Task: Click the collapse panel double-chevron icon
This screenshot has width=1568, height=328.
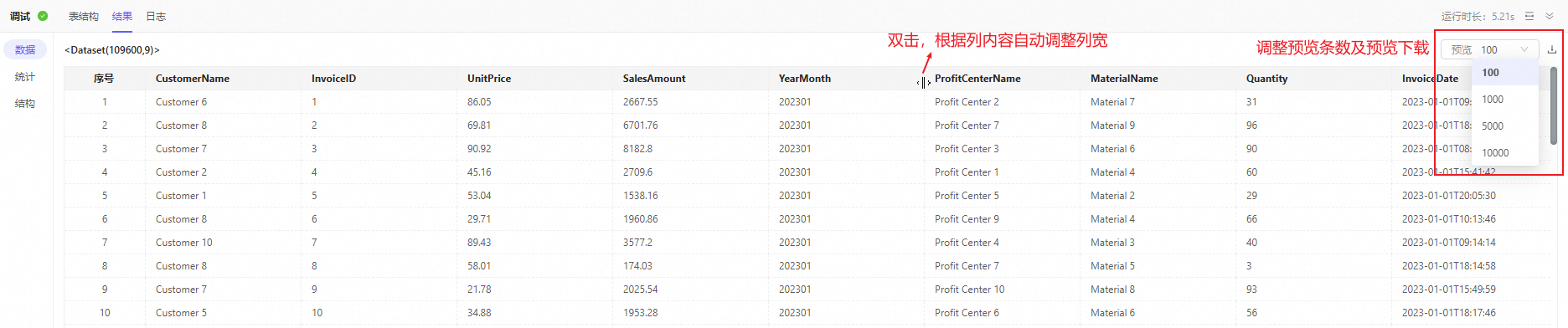Action: 1550,16
